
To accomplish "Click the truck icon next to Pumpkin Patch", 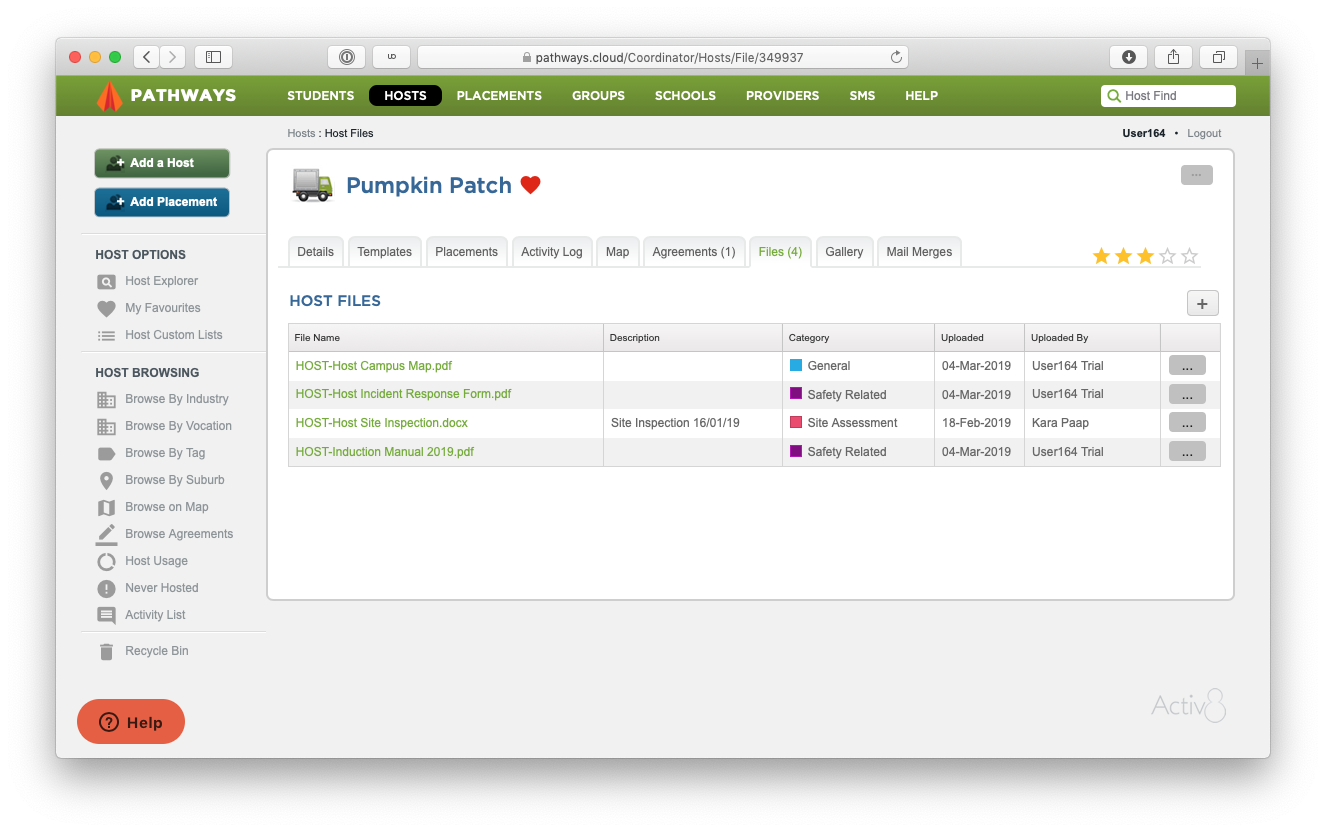I will pyautogui.click(x=312, y=185).
